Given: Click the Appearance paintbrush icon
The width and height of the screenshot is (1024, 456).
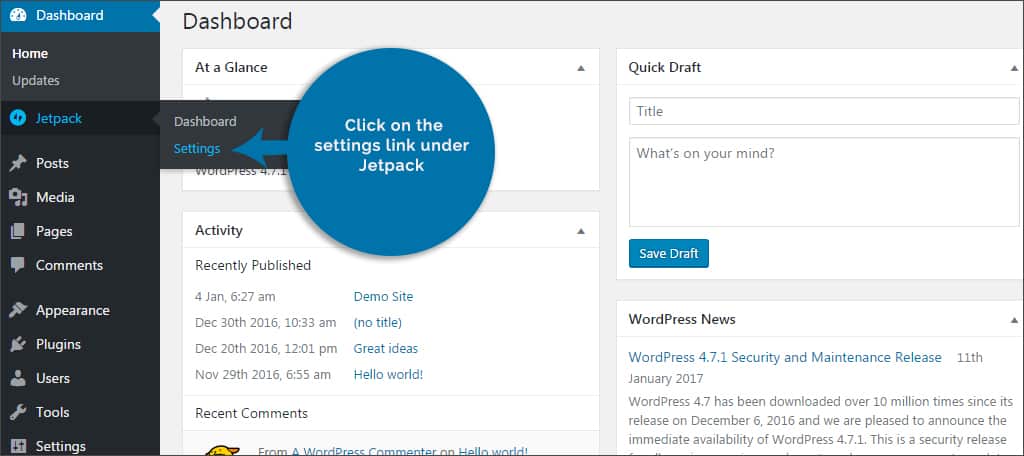Looking at the screenshot, I should coord(17,310).
